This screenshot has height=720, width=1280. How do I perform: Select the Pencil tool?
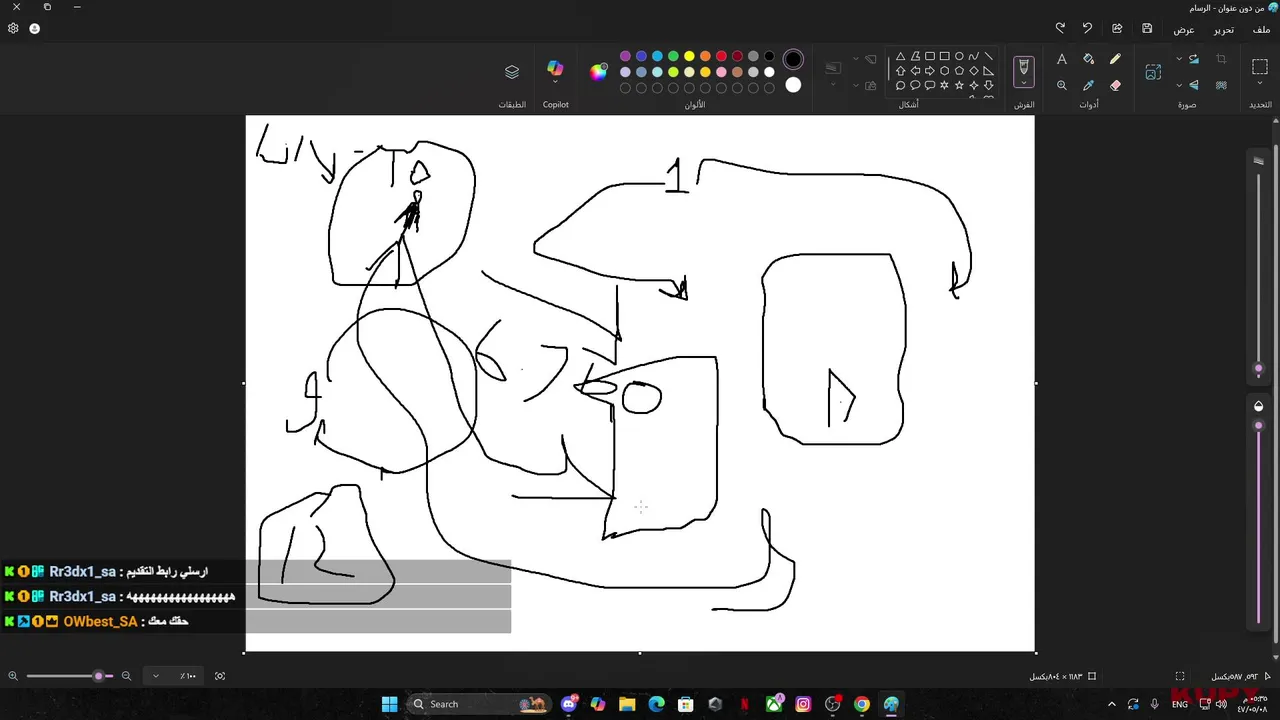pos(1115,59)
